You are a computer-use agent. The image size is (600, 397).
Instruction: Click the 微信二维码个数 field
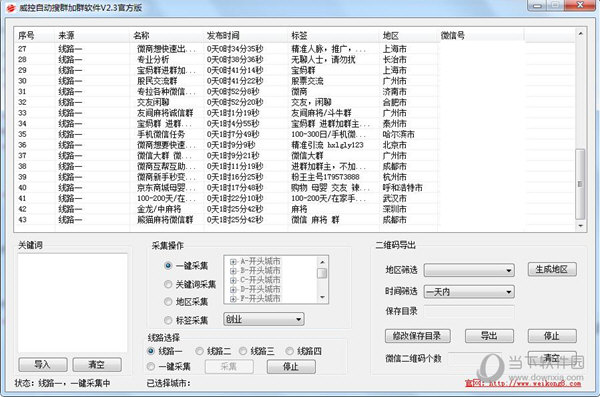[x=474, y=359]
